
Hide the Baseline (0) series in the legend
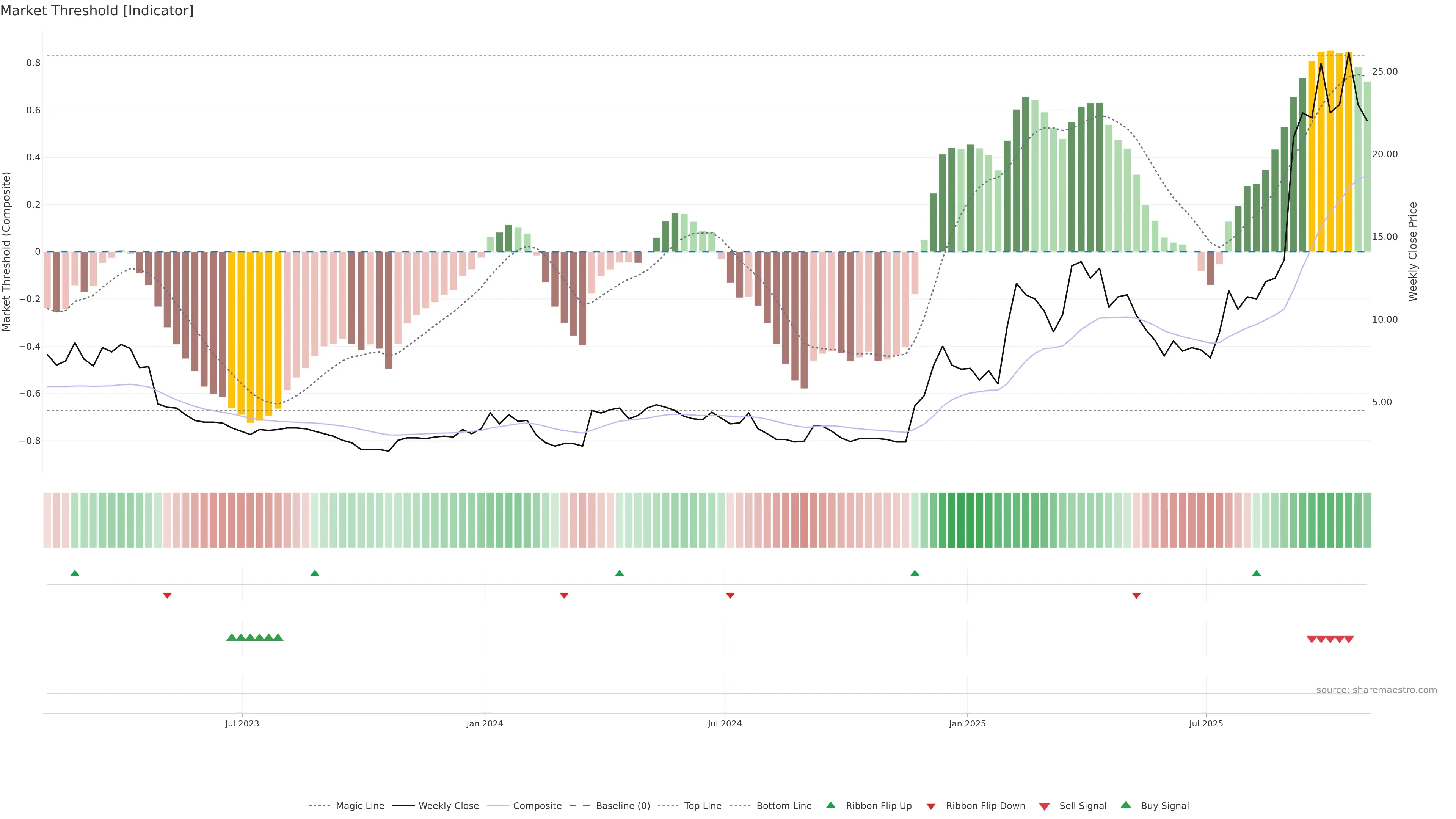(622, 806)
